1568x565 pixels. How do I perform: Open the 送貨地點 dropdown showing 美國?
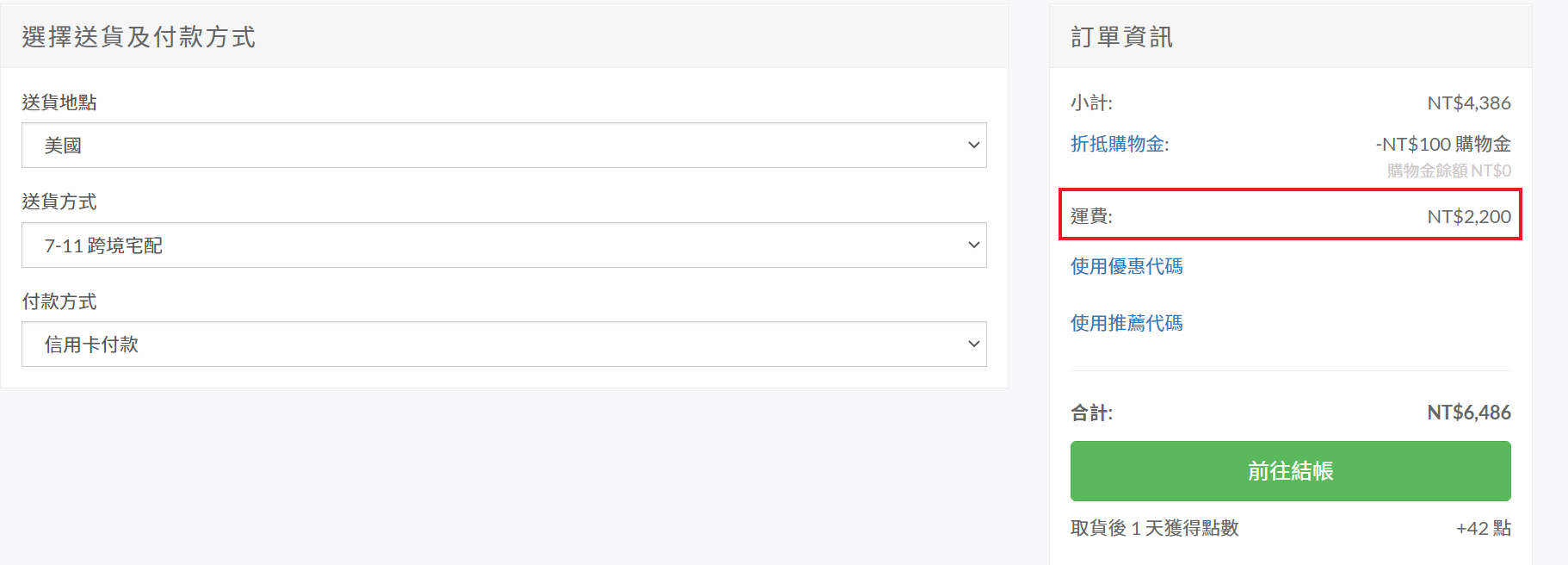[x=503, y=146]
